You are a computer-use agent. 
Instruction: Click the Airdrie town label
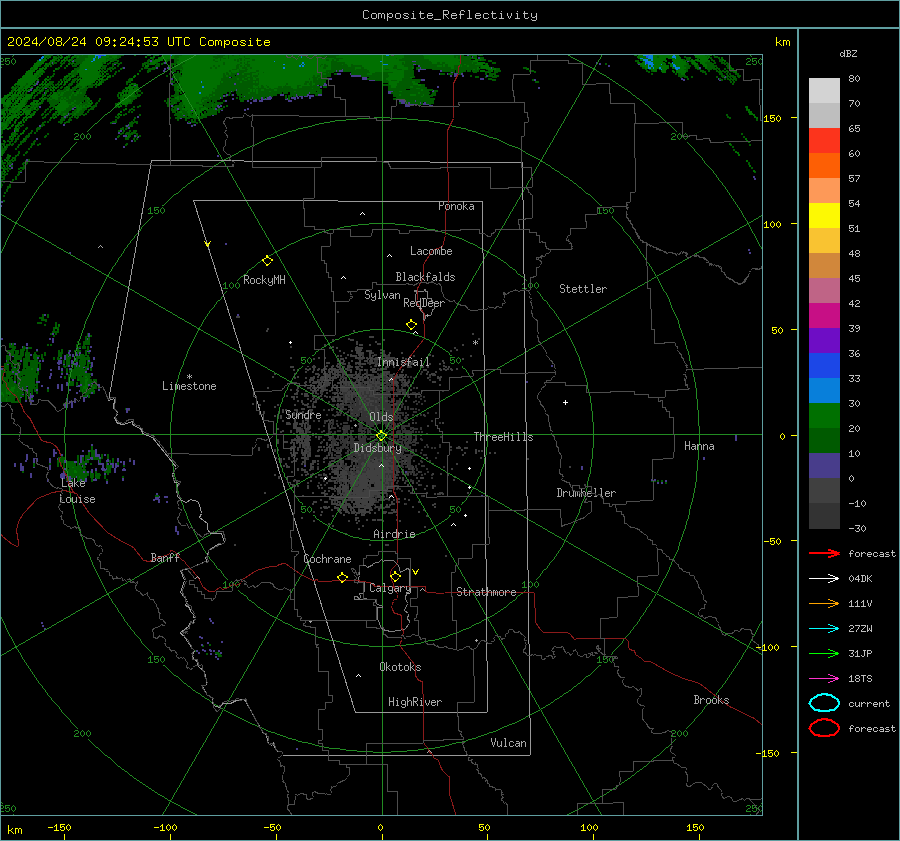[x=394, y=534]
